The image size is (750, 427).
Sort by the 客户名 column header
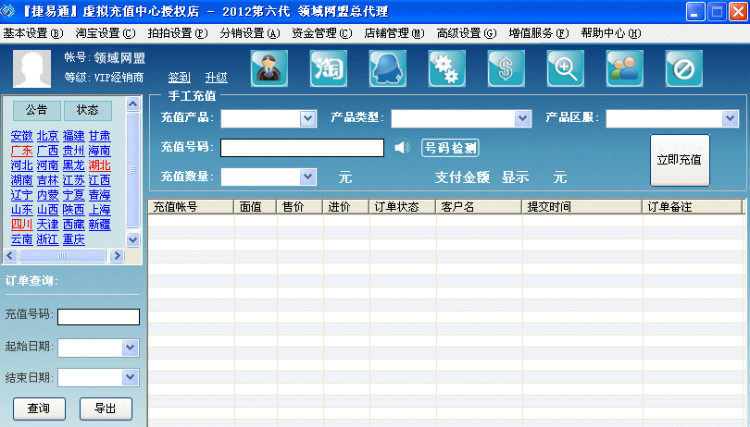pyautogui.click(x=479, y=207)
